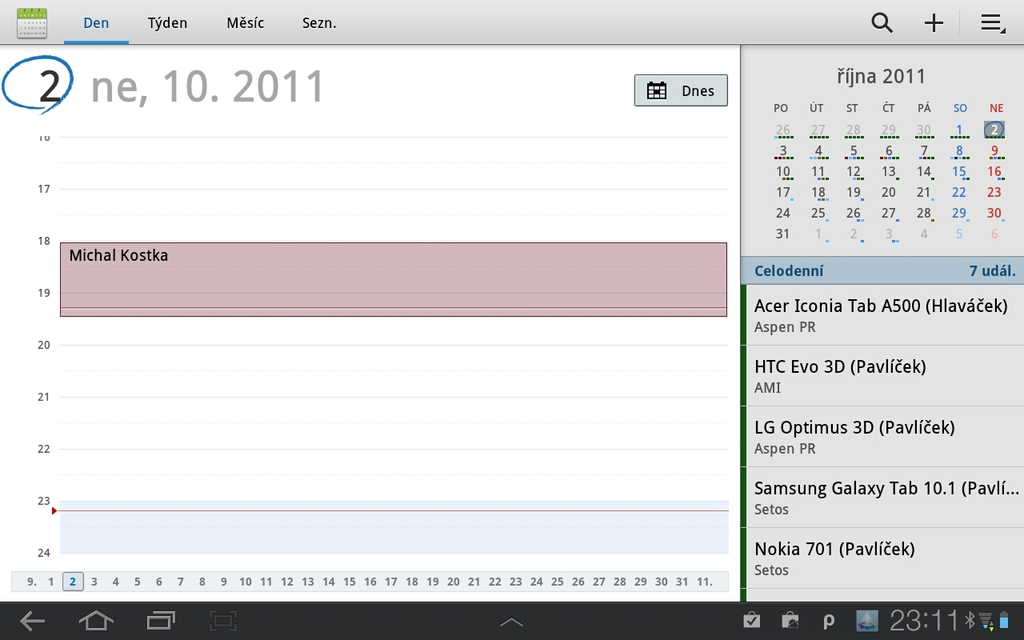
Task: Open the calendar search icon
Action: pos(881,22)
